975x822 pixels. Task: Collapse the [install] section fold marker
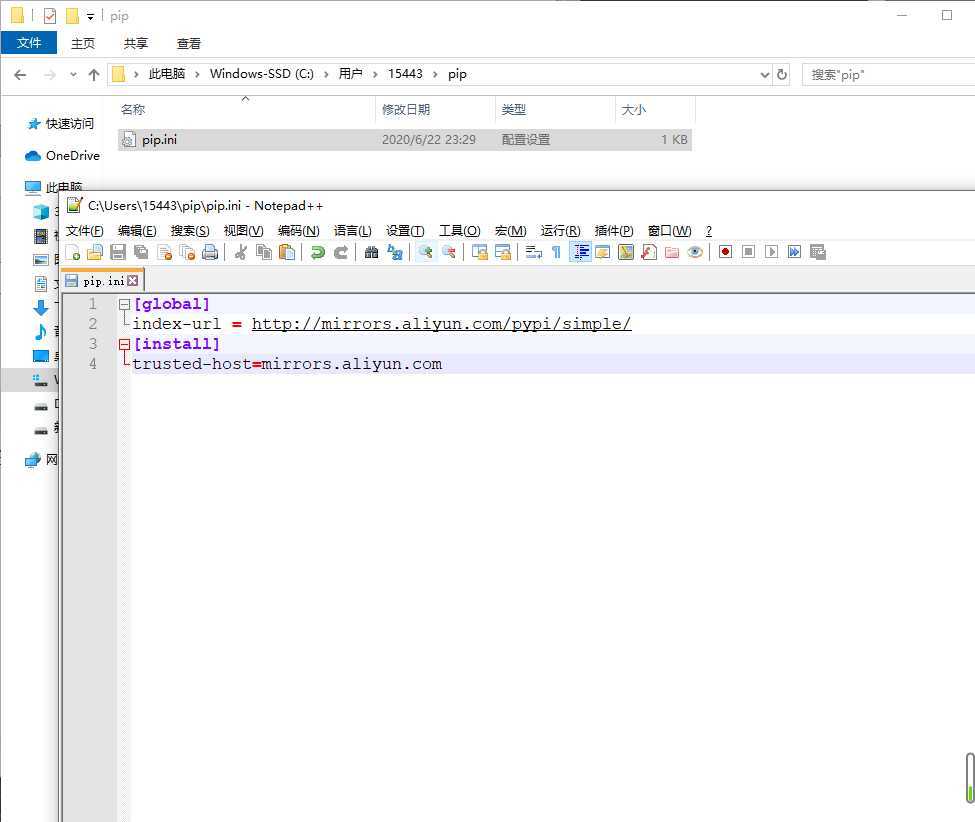tap(124, 344)
